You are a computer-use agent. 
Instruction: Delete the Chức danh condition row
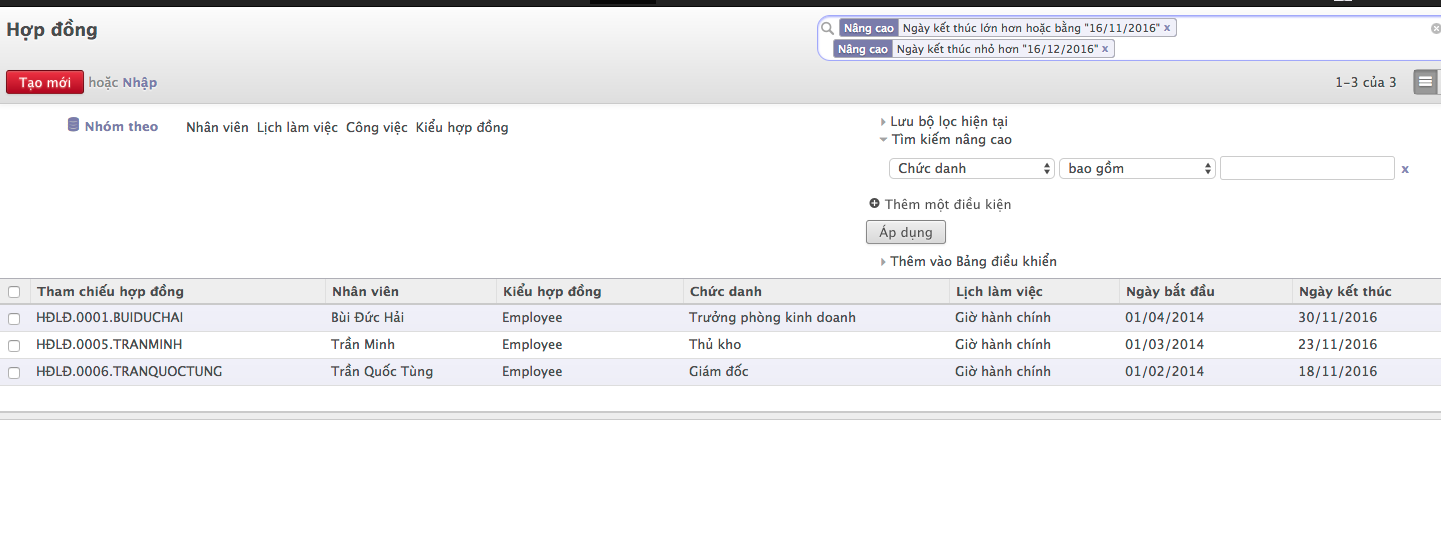1405,169
